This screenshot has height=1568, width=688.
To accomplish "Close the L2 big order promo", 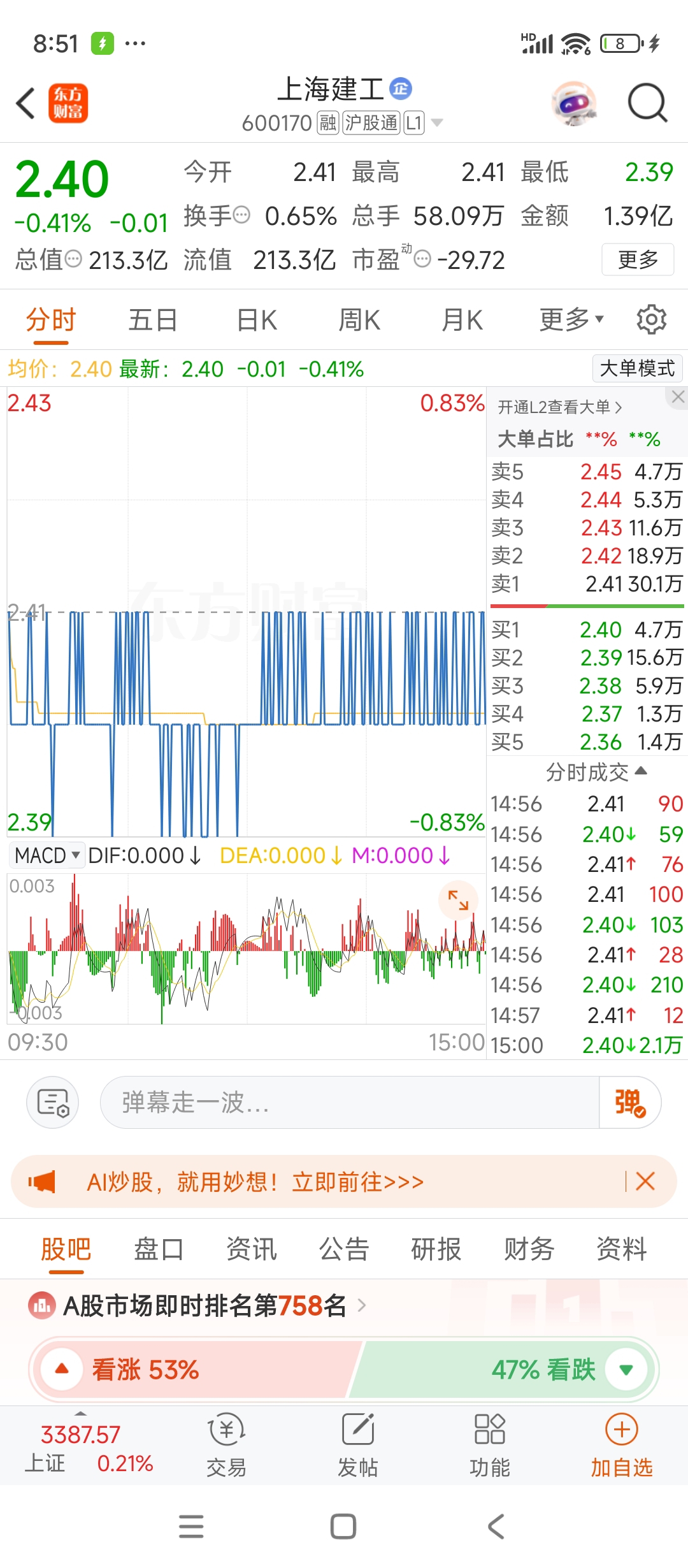I will (x=678, y=397).
